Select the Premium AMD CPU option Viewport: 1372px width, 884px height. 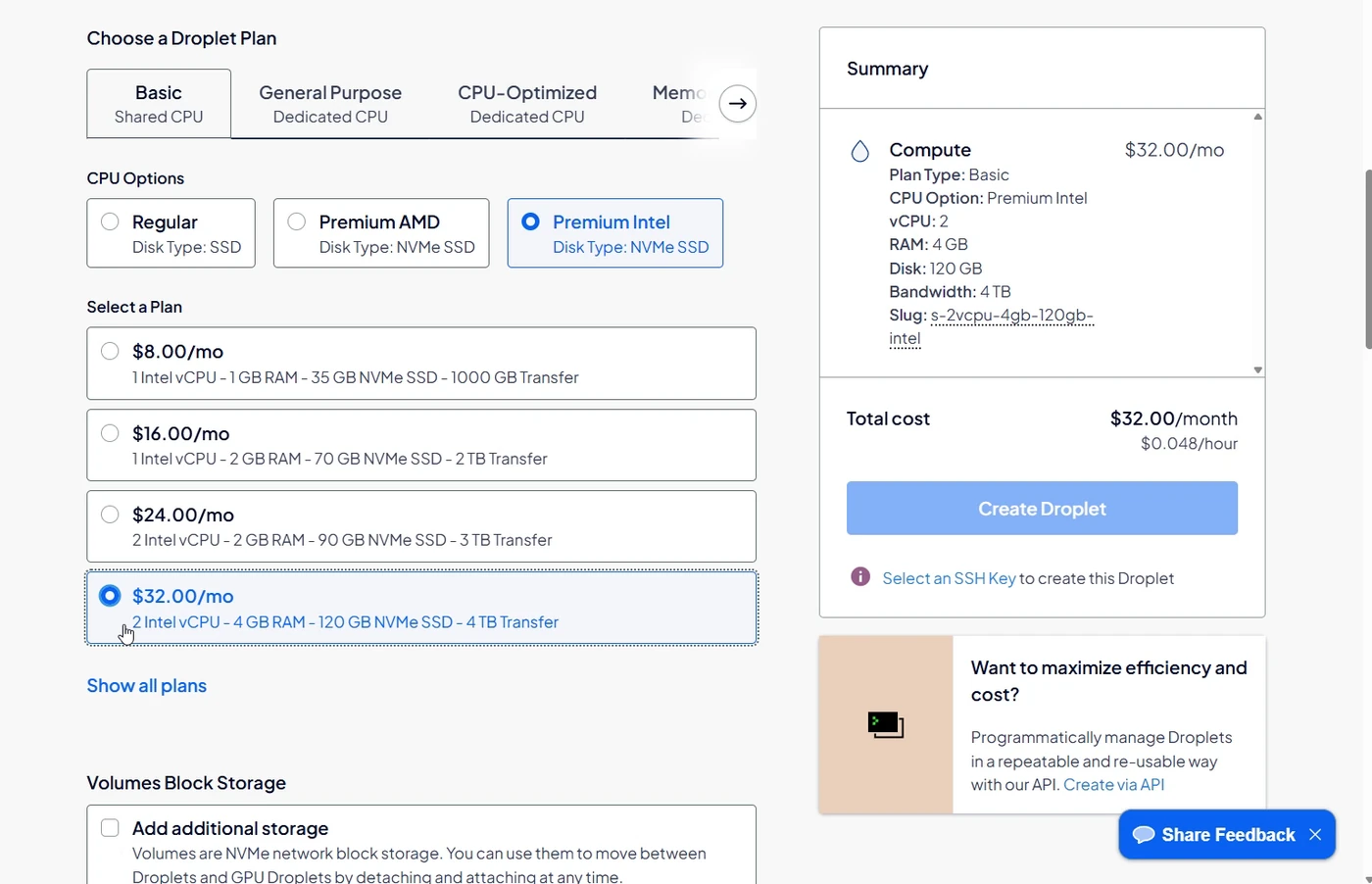(381, 233)
